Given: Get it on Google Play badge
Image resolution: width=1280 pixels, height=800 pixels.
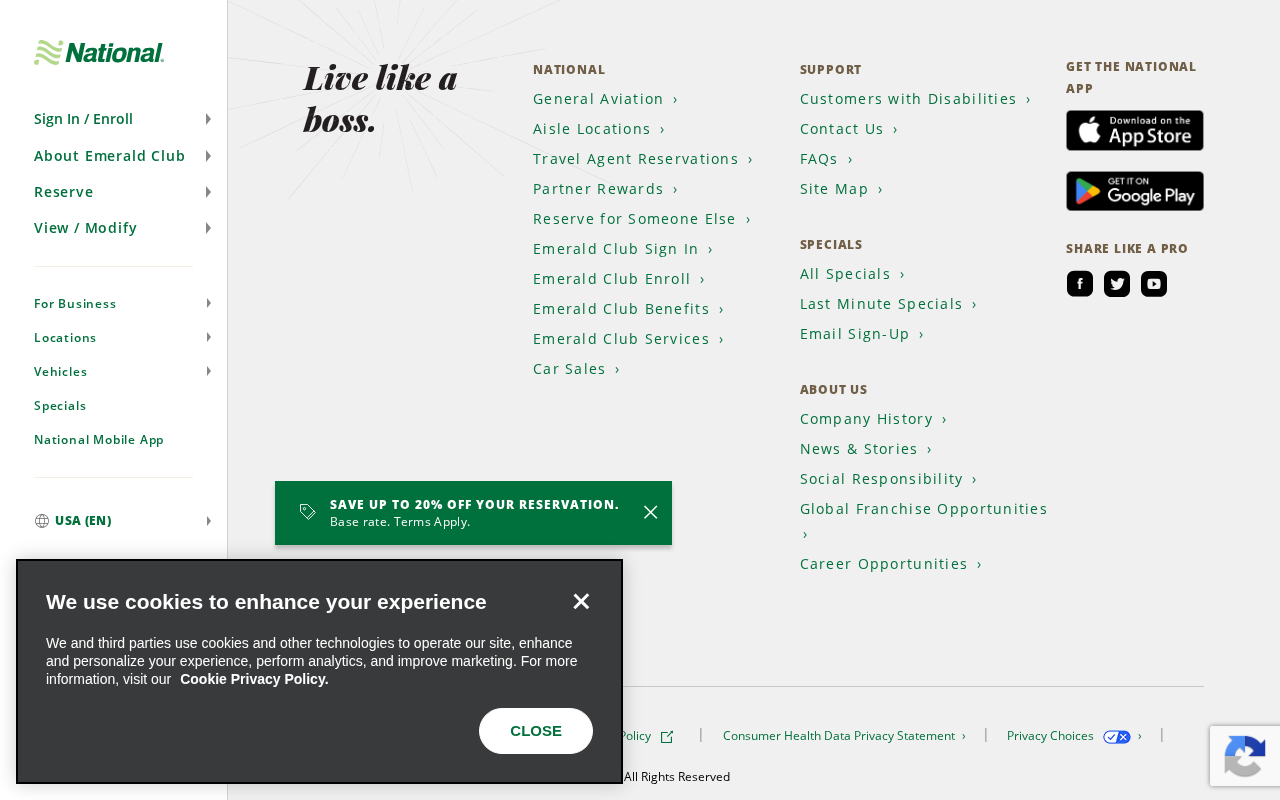Looking at the screenshot, I should tap(1135, 191).
